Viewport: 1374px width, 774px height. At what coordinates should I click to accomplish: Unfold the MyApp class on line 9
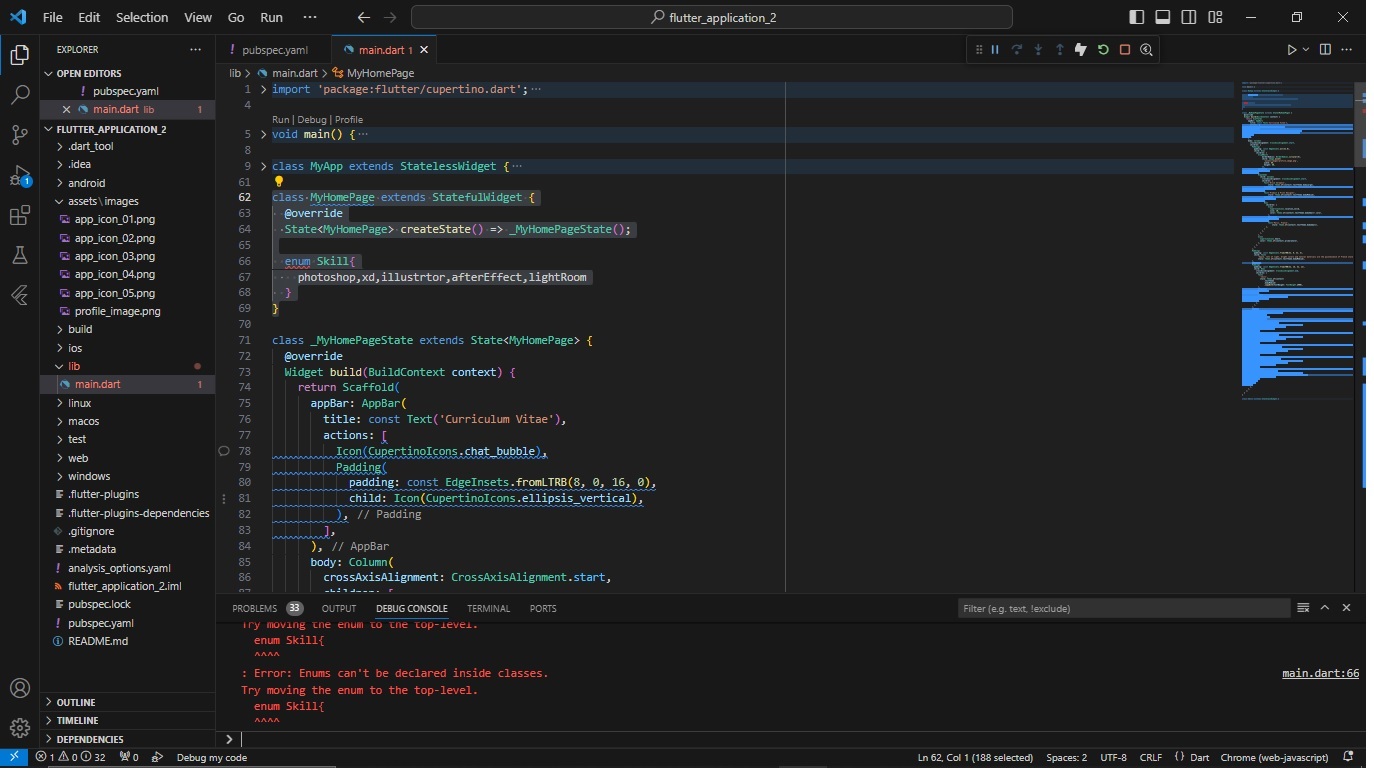[x=264, y=166]
